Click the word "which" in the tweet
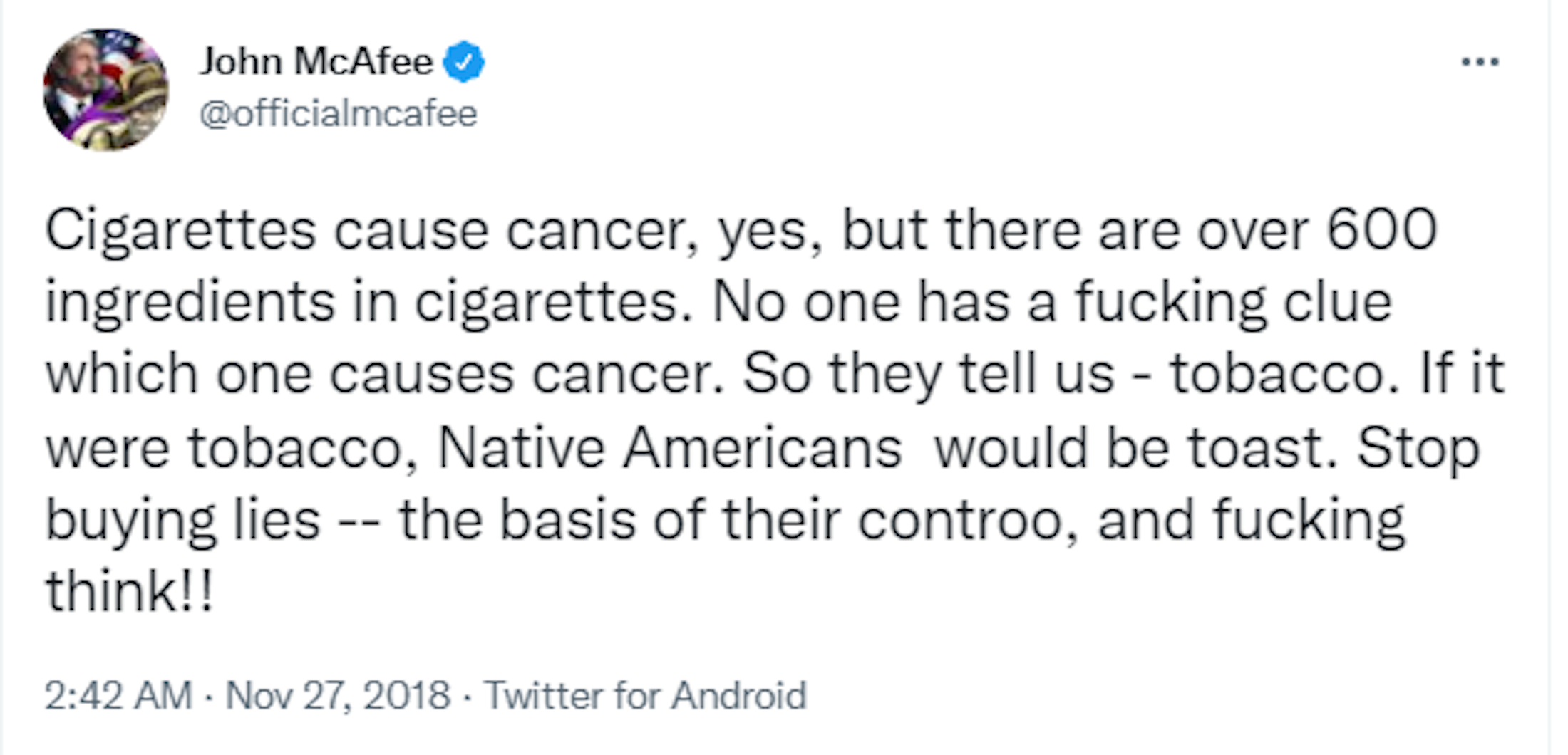 121,375
